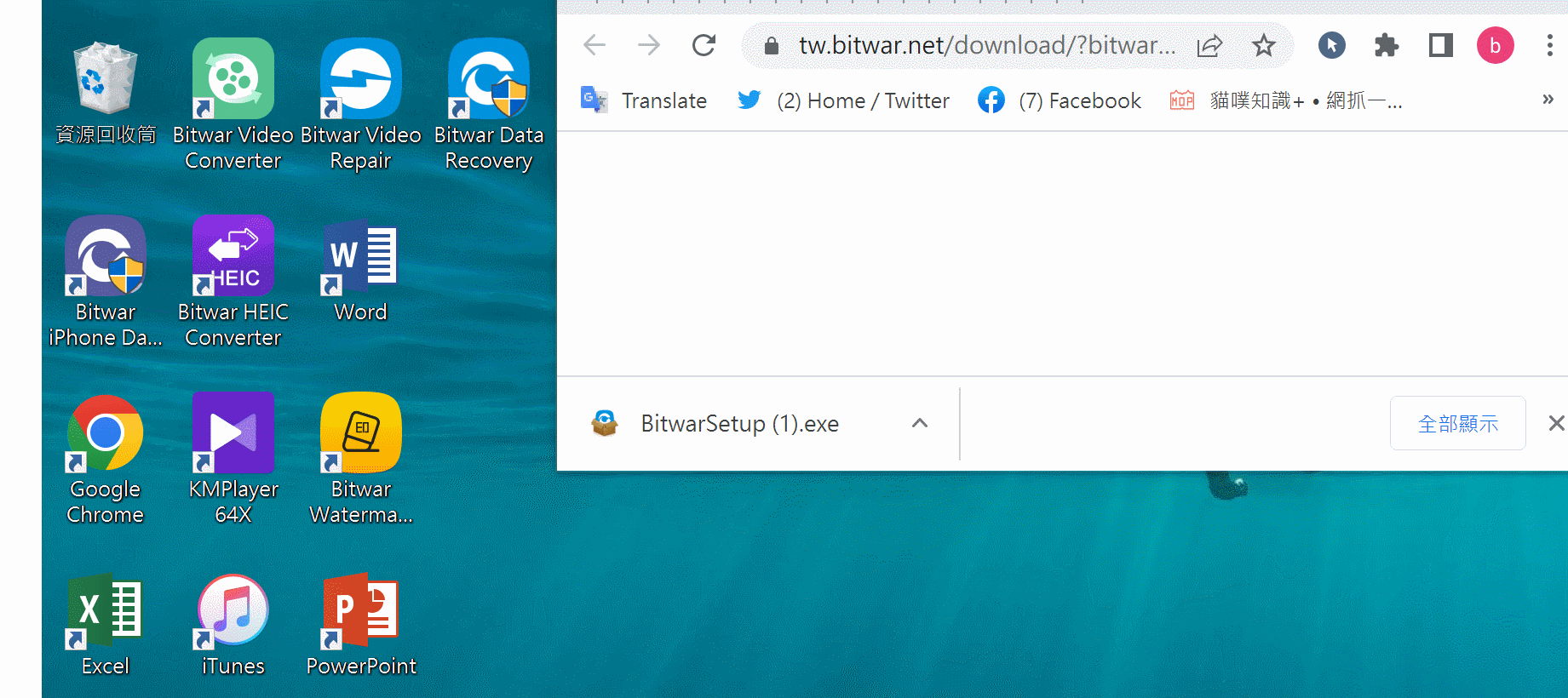
Task: Click the 全部顯示 button
Action: click(1458, 423)
